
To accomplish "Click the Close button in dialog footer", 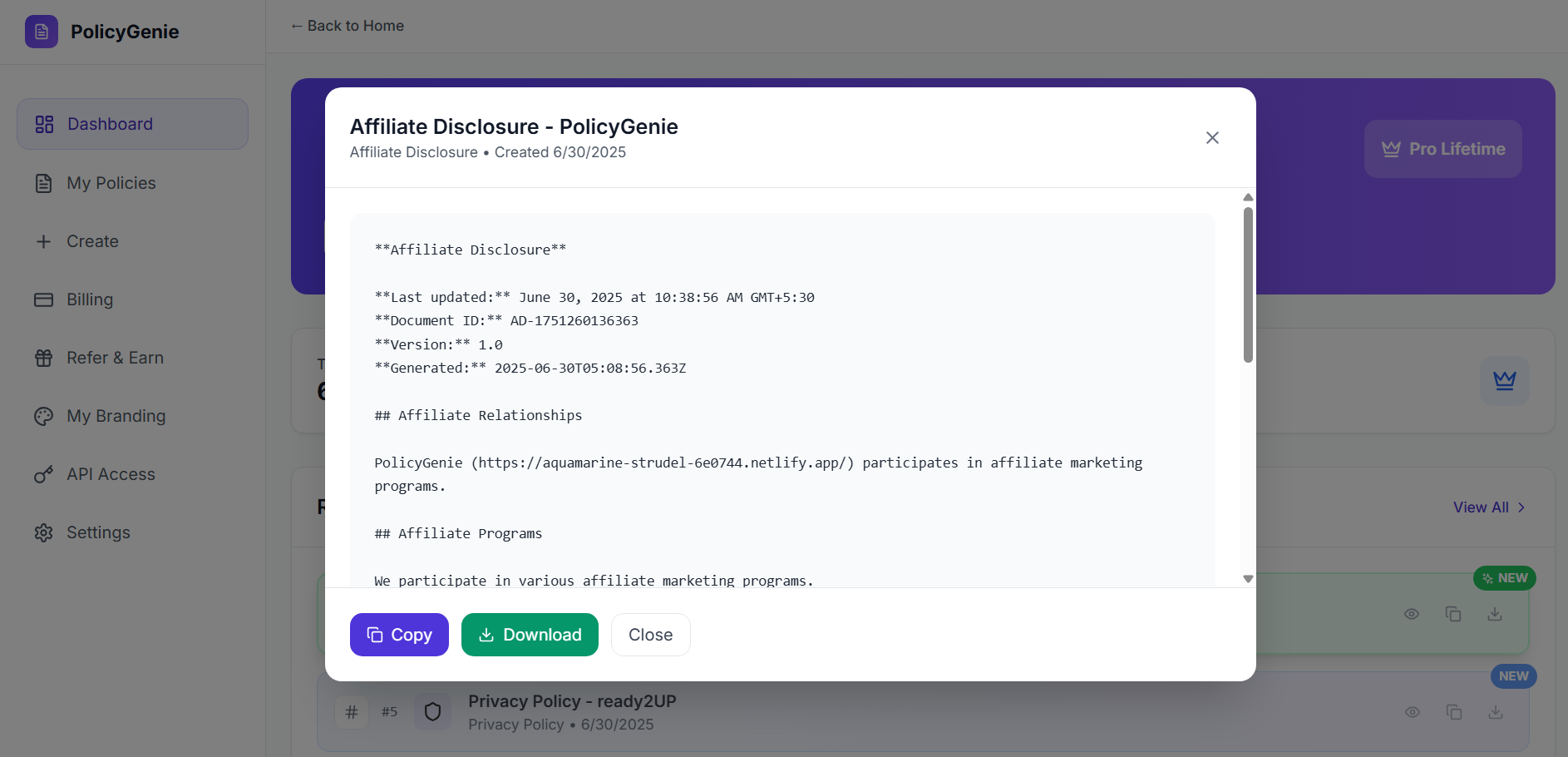I will (x=650, y=635).
